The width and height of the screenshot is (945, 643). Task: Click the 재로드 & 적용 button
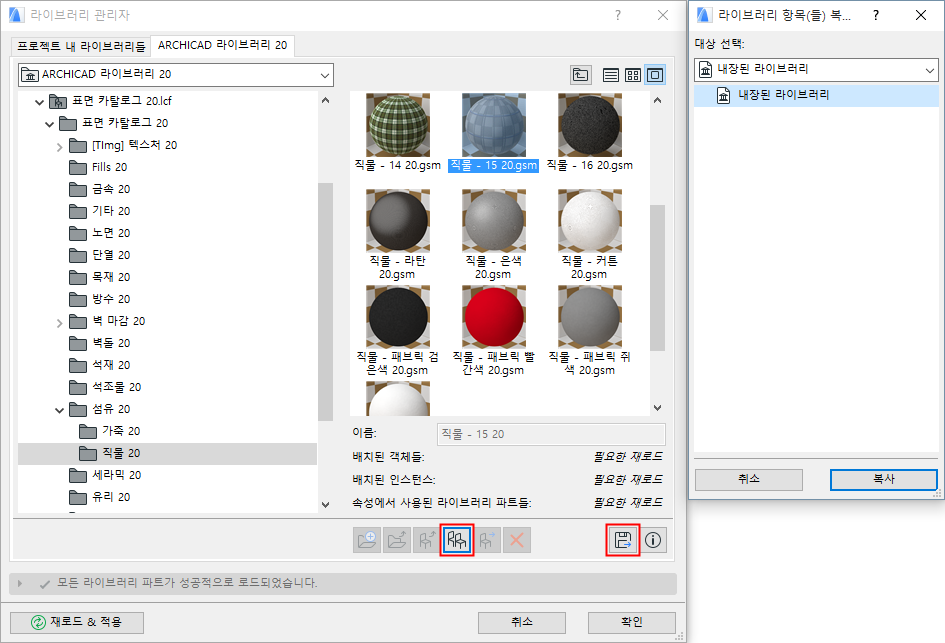76,621
